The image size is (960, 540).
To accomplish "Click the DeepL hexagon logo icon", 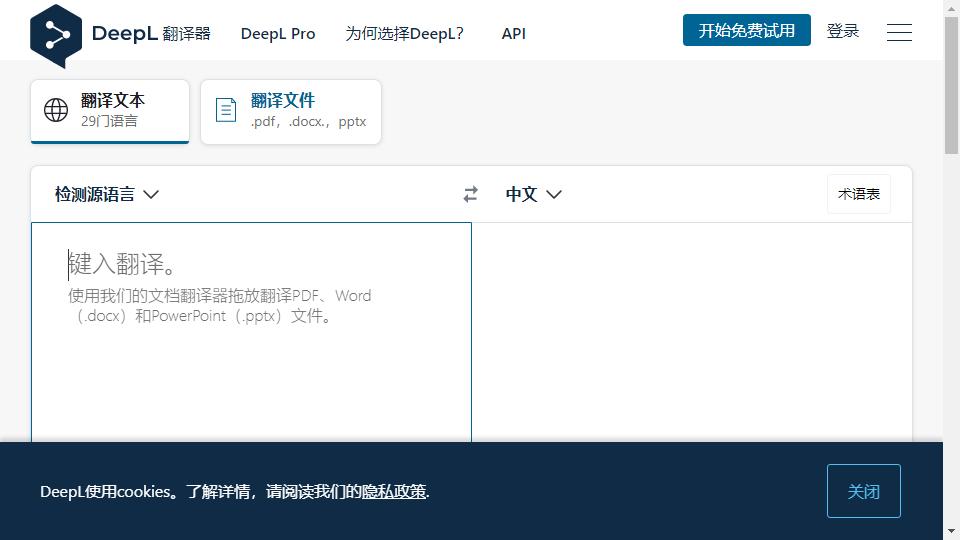I will [x=56, y=36].
